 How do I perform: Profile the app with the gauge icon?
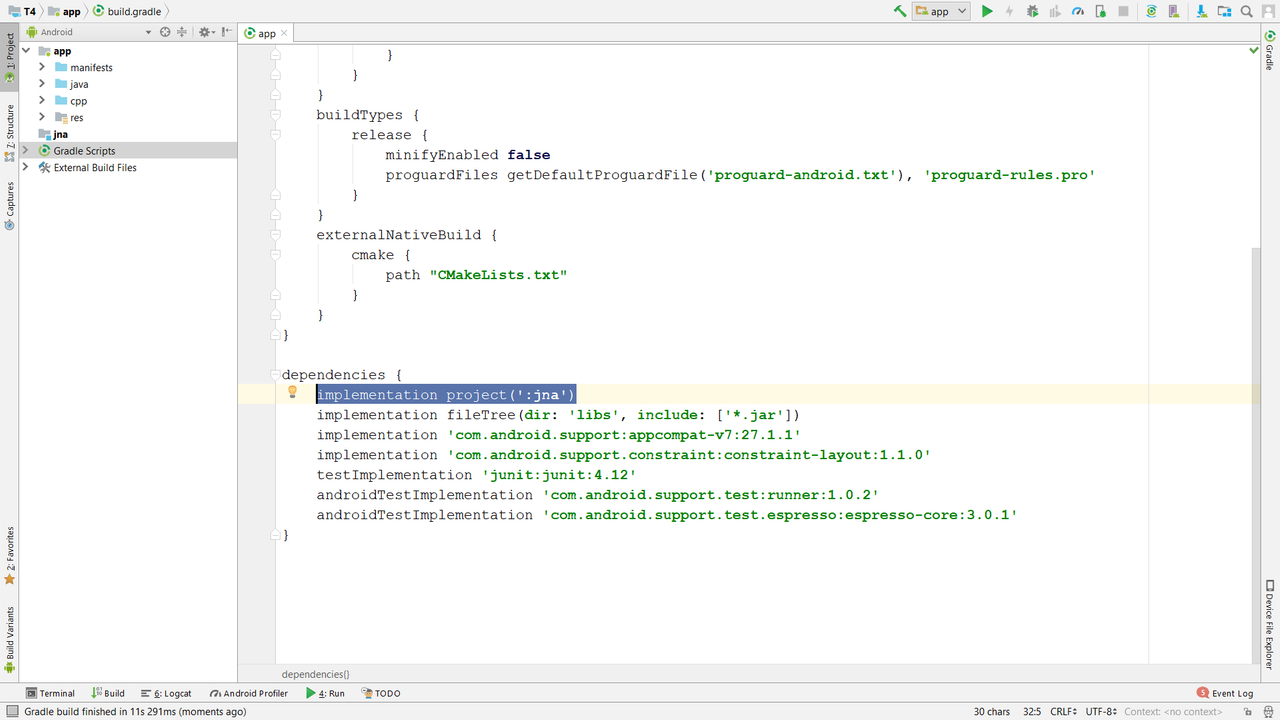click(x=1078, y=11)
